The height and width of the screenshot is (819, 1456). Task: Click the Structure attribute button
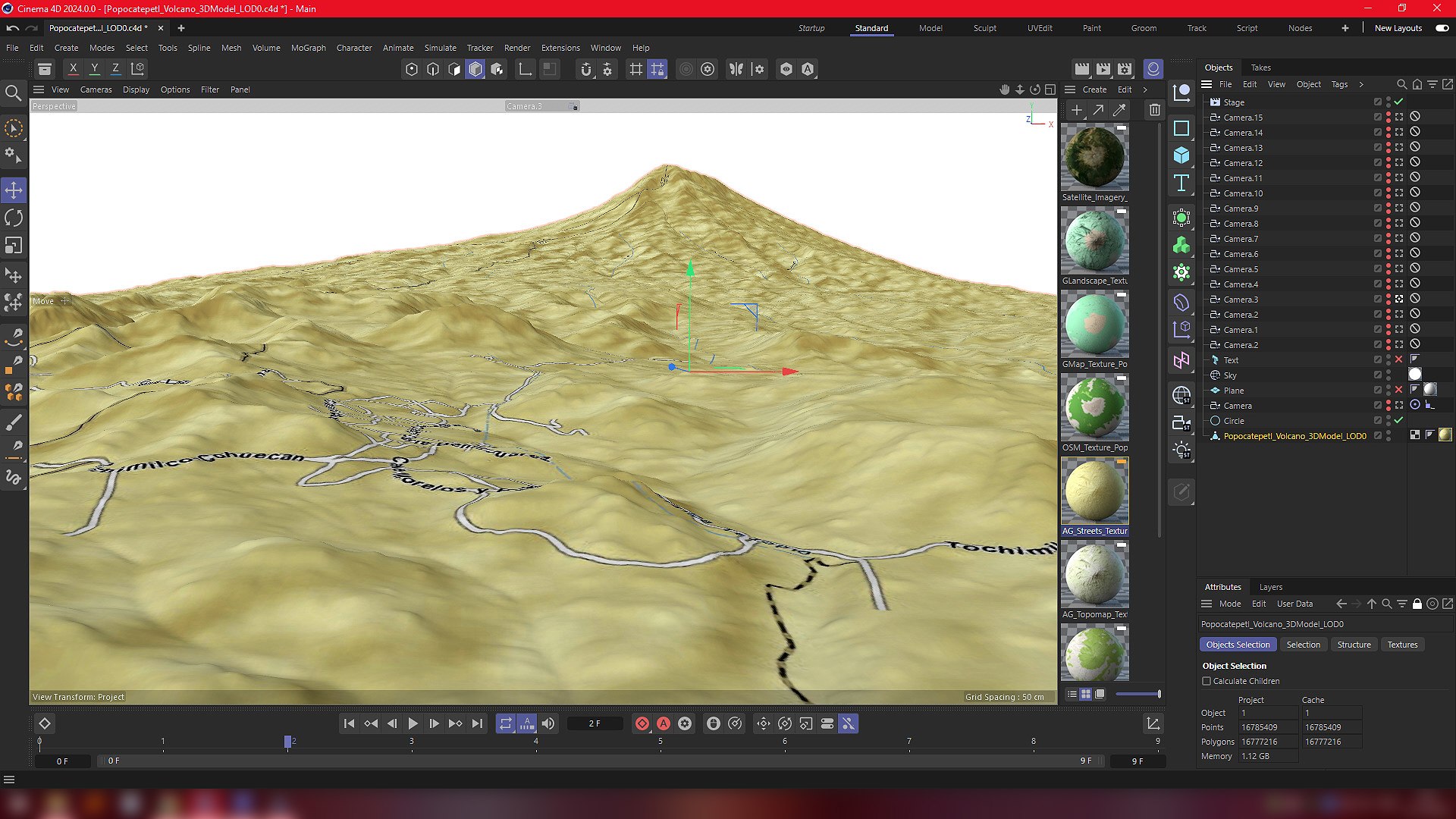(x=1354, y=645)
